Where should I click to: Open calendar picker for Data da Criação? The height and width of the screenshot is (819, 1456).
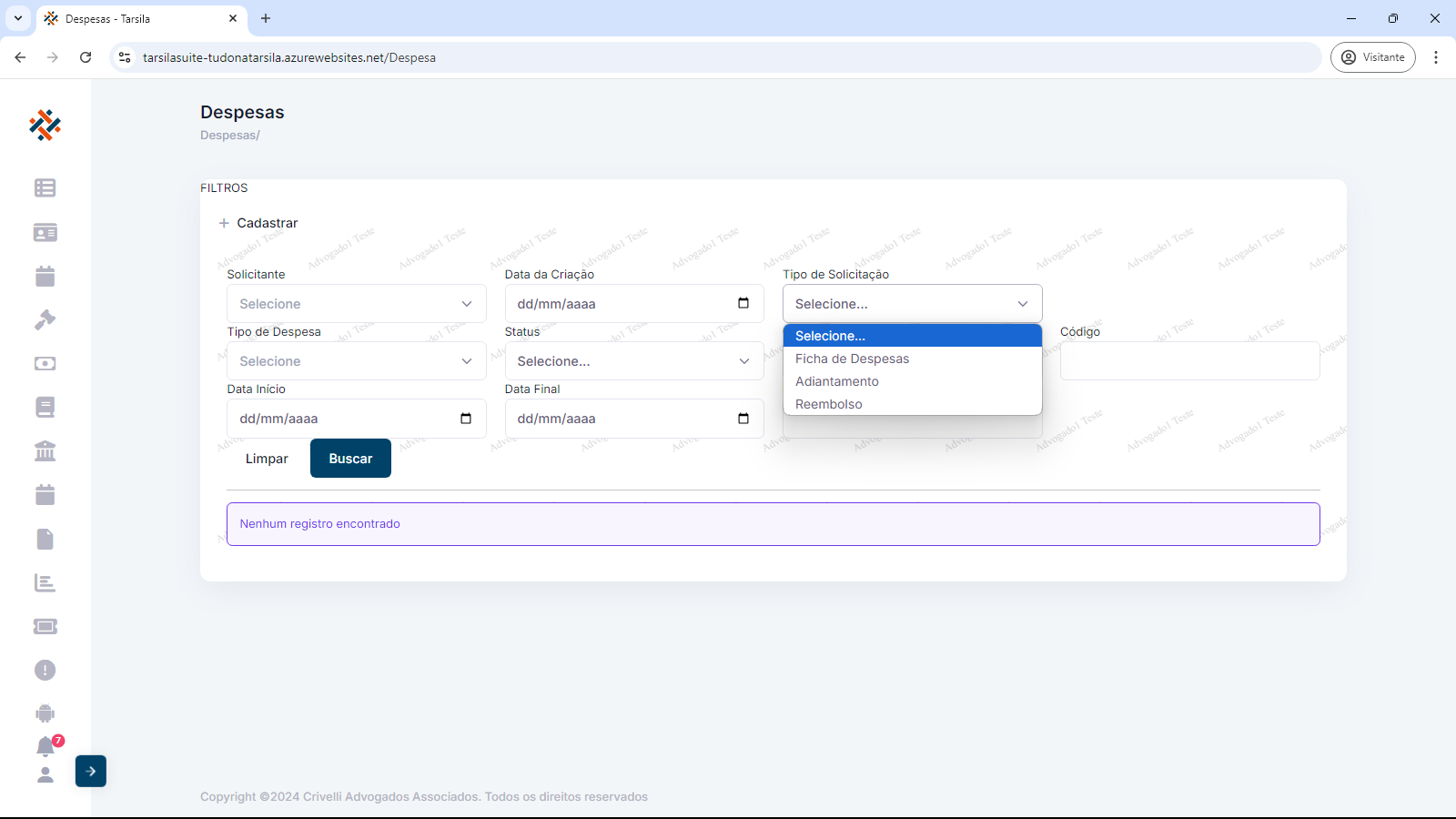click(743, 303)
